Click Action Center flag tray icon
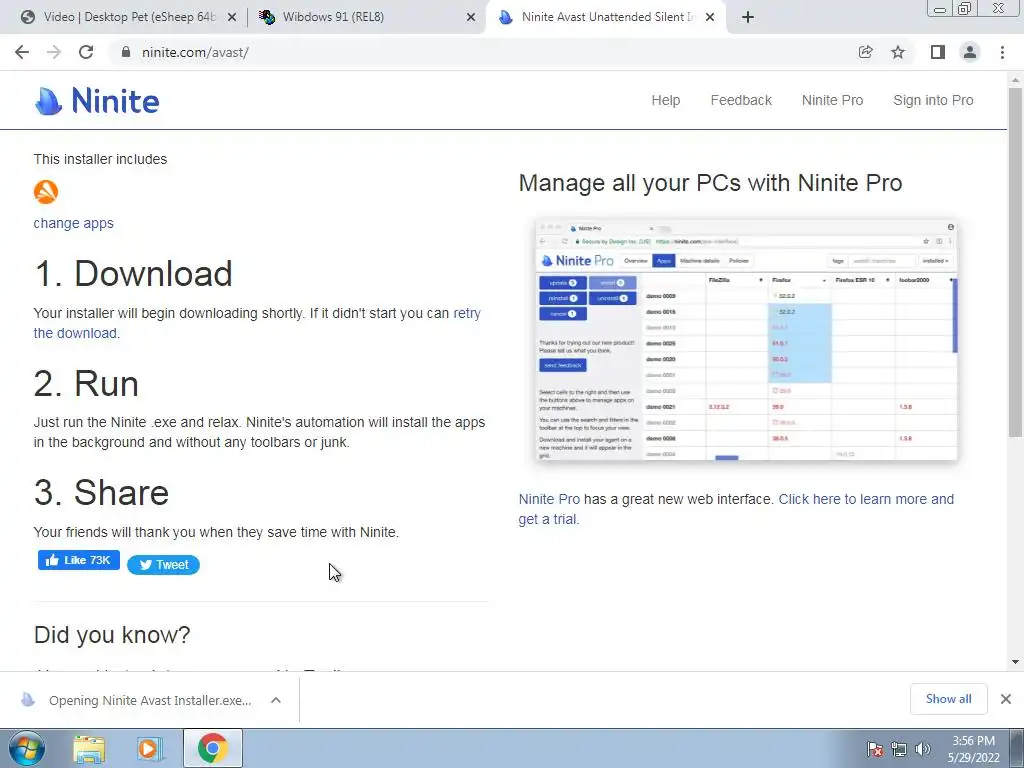The width and height of the screenshot is (1024, 768). 875,749
